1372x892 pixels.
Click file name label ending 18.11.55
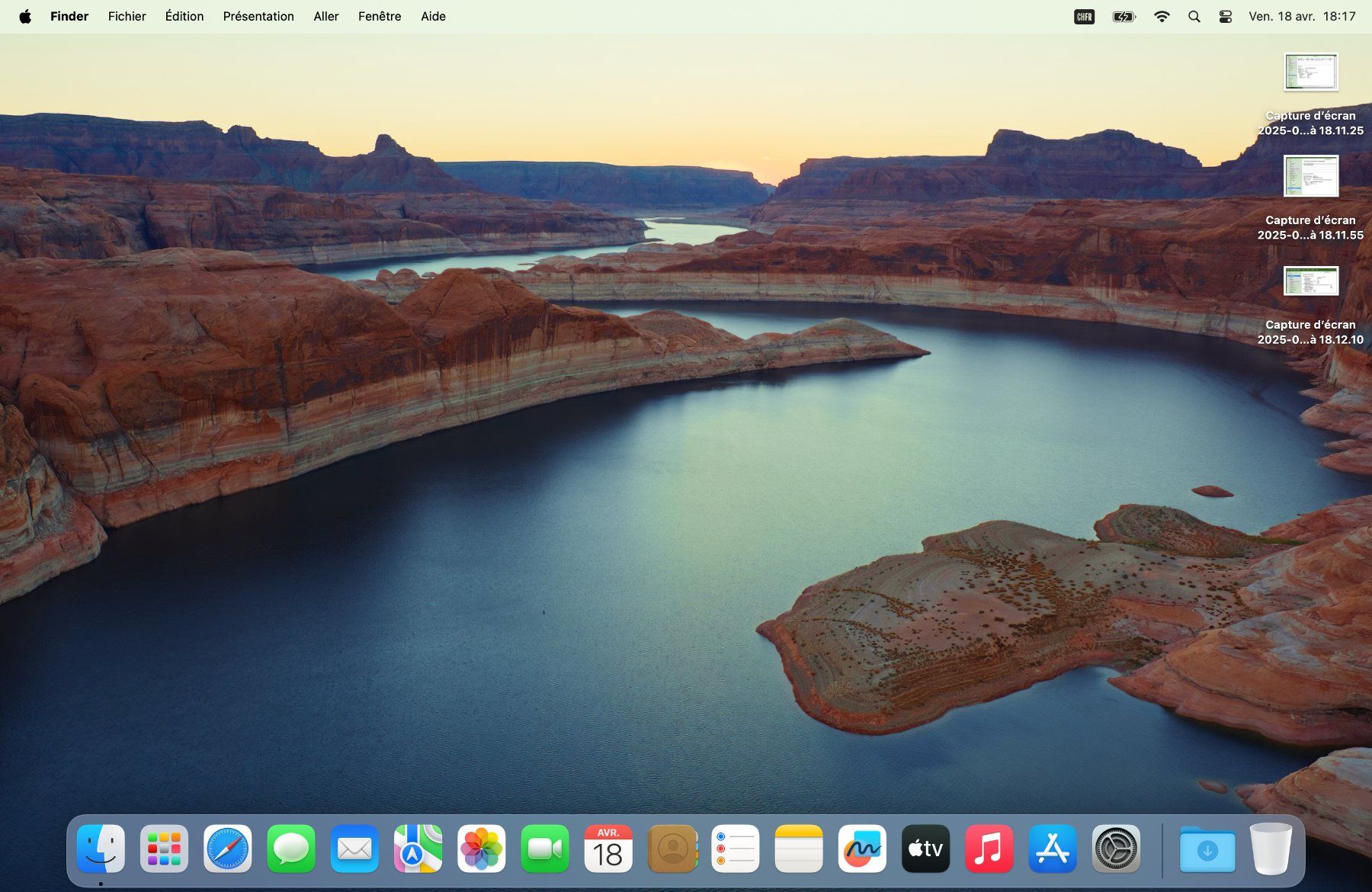1310,227
